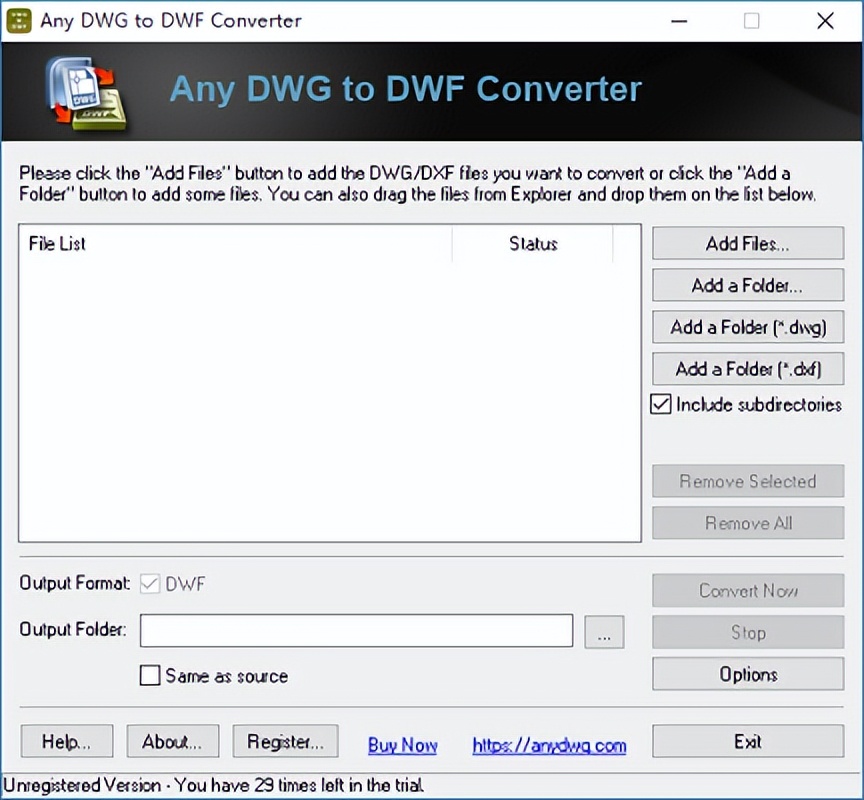
Task: Click the app icon in the title bar
Action: 19,21
